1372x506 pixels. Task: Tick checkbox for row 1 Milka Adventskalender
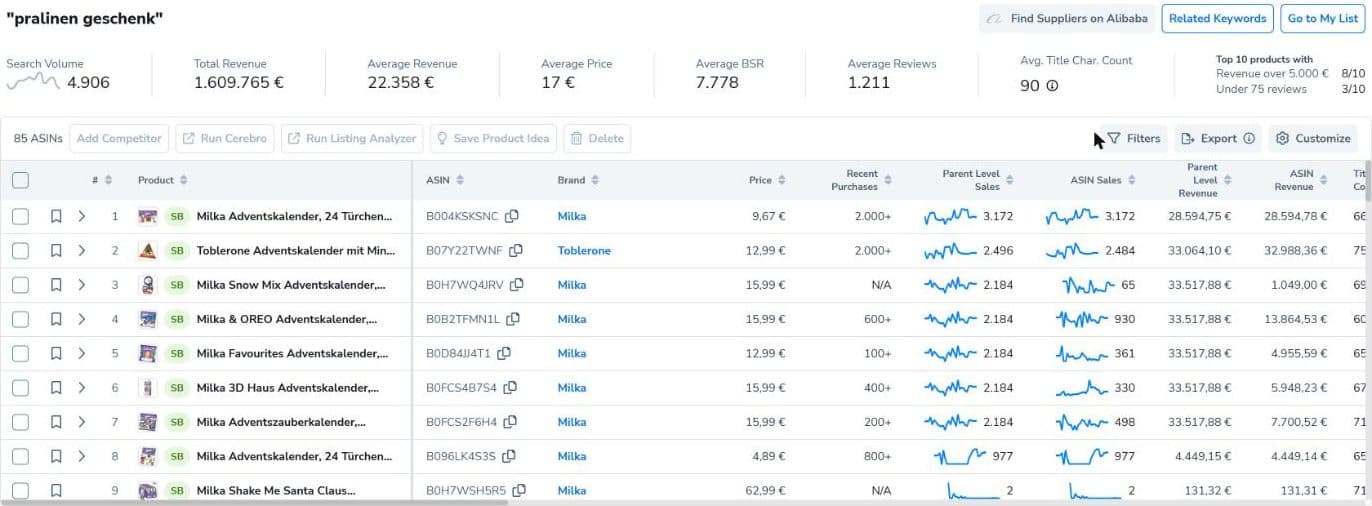(20, 216)
